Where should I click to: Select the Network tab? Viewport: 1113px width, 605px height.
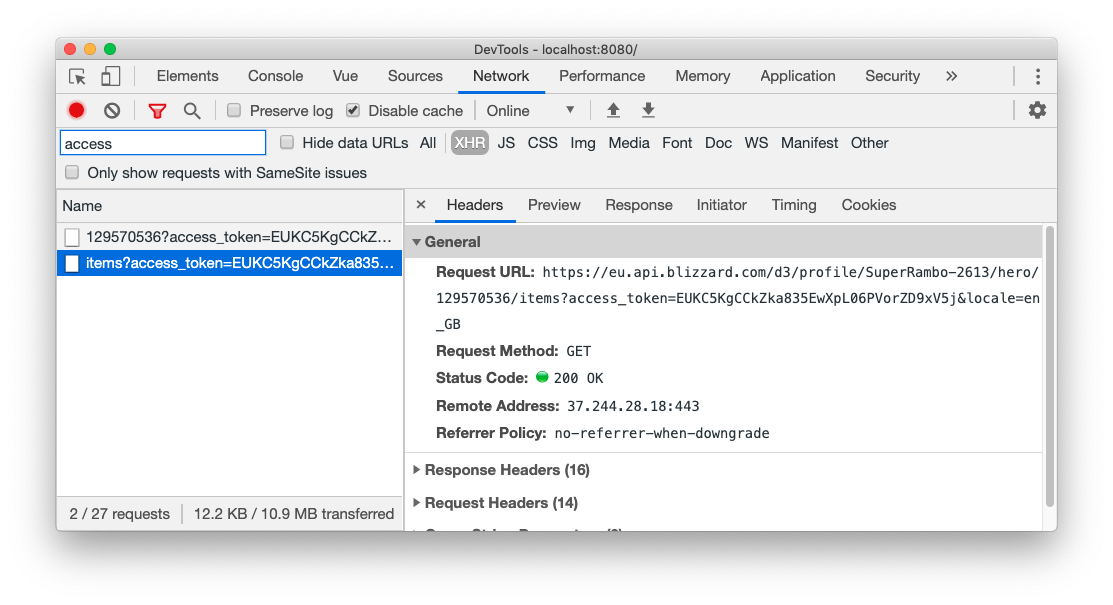click(501, 76)
